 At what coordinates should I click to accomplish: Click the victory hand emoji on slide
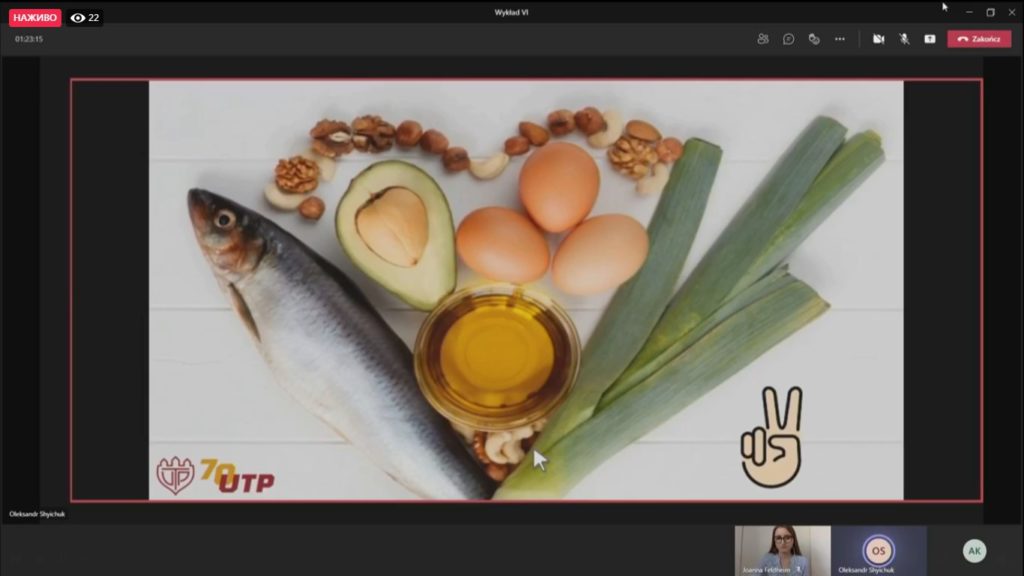click(771, 437)
